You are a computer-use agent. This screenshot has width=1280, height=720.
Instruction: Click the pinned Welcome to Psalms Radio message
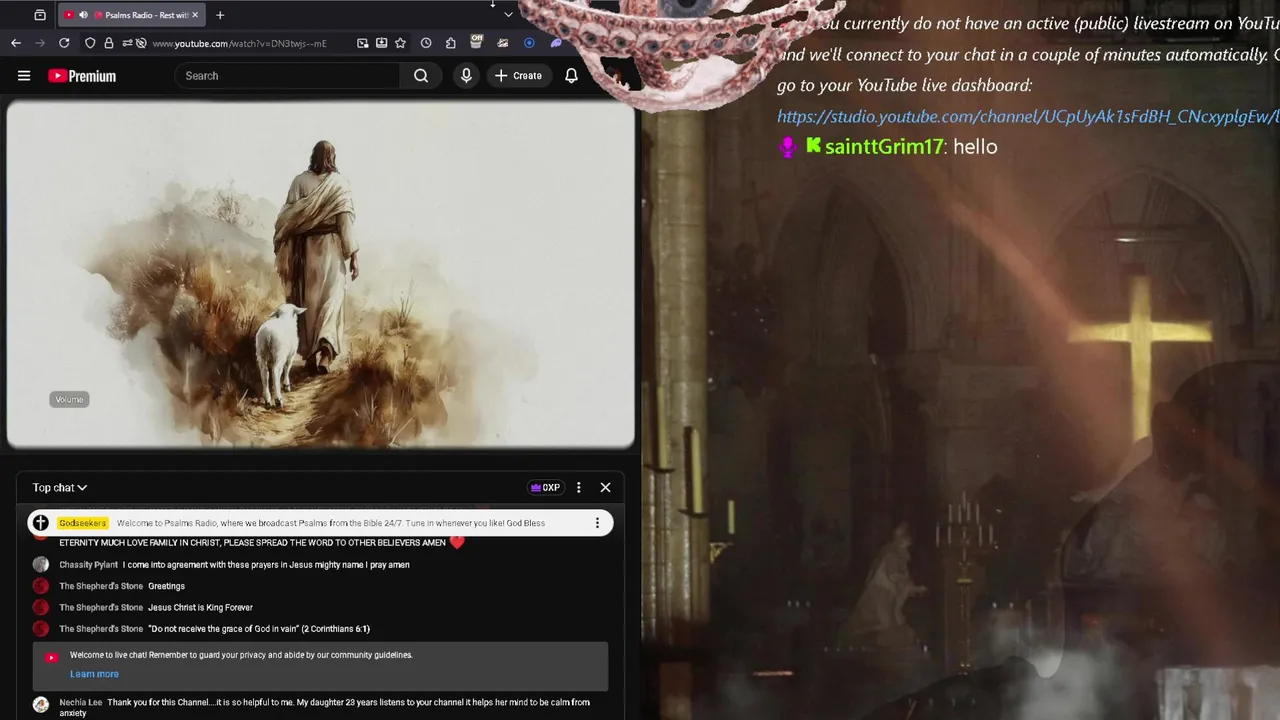pyautogui.click(x=331, y=523)
